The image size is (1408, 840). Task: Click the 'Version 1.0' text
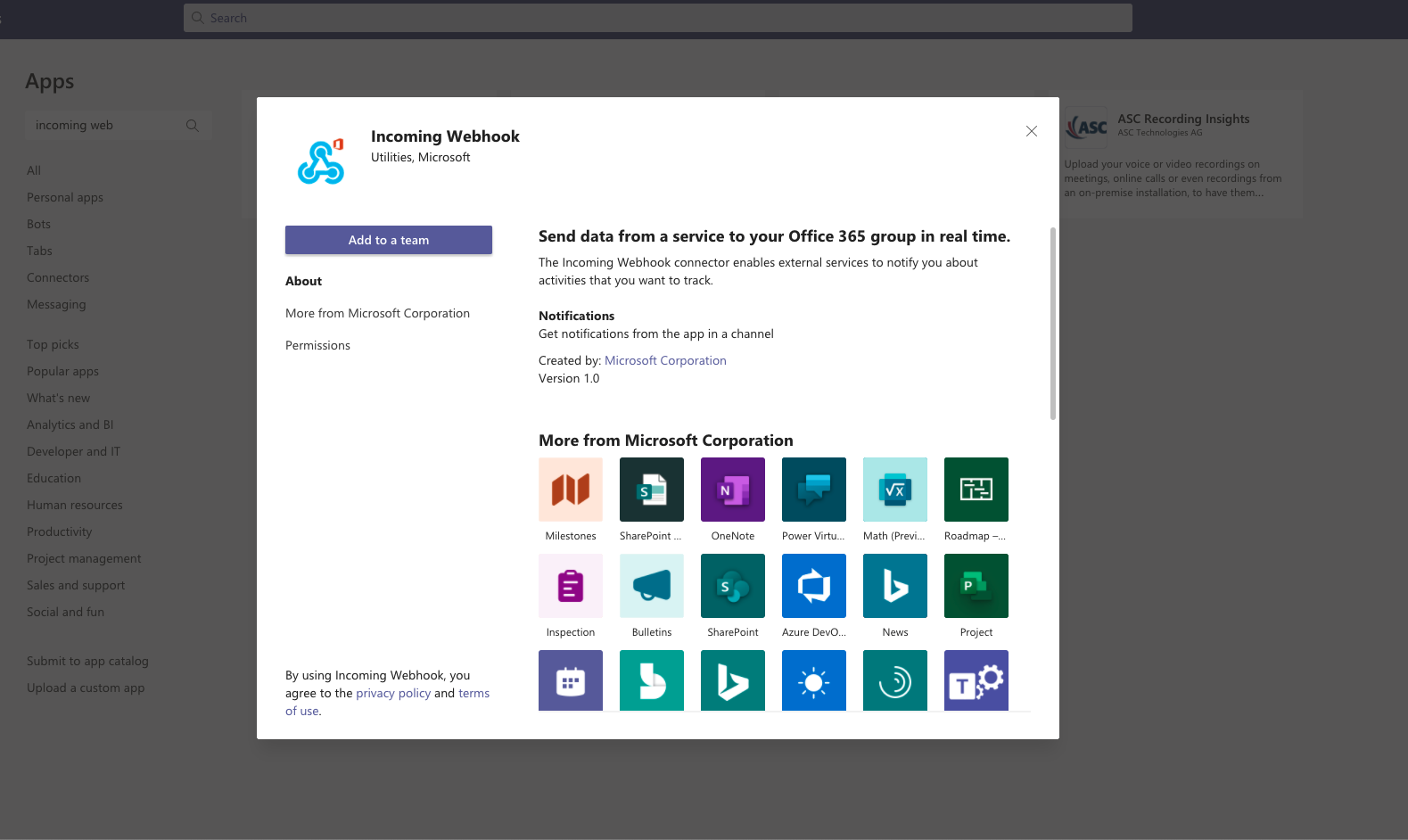point(569,378)
